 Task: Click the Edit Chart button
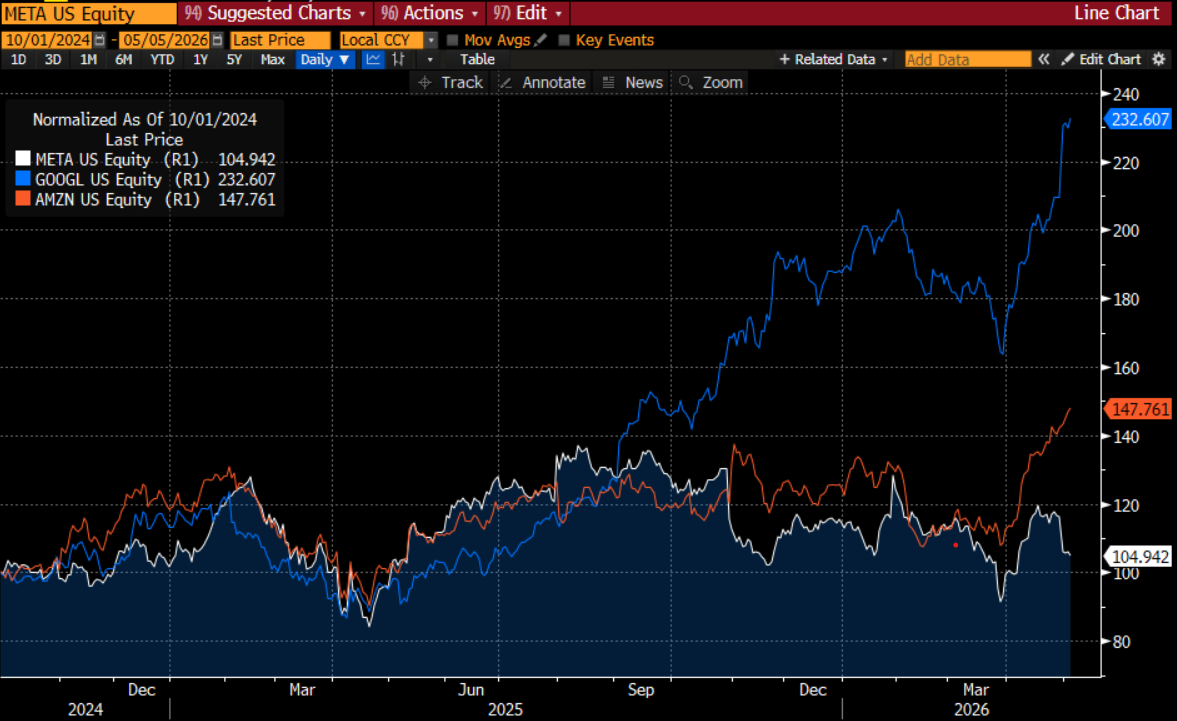tap(1101, 59)
